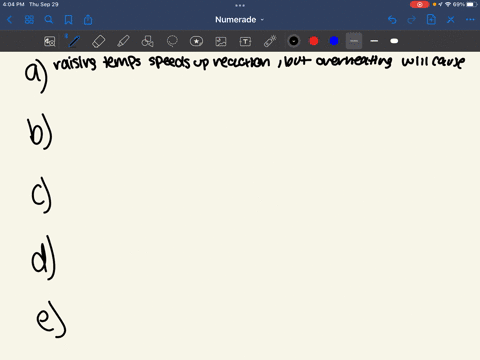Select the Text box tool

tap(245, 41)
